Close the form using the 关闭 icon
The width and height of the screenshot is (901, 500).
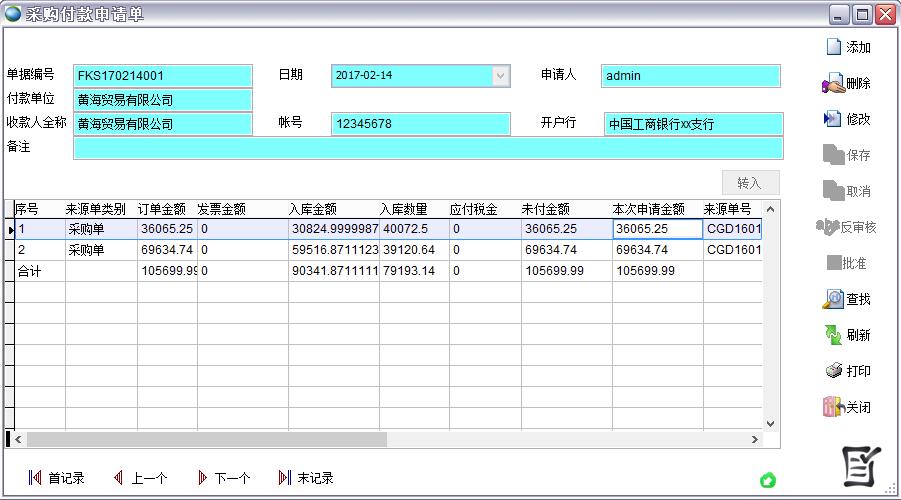[x=833, y=407]
